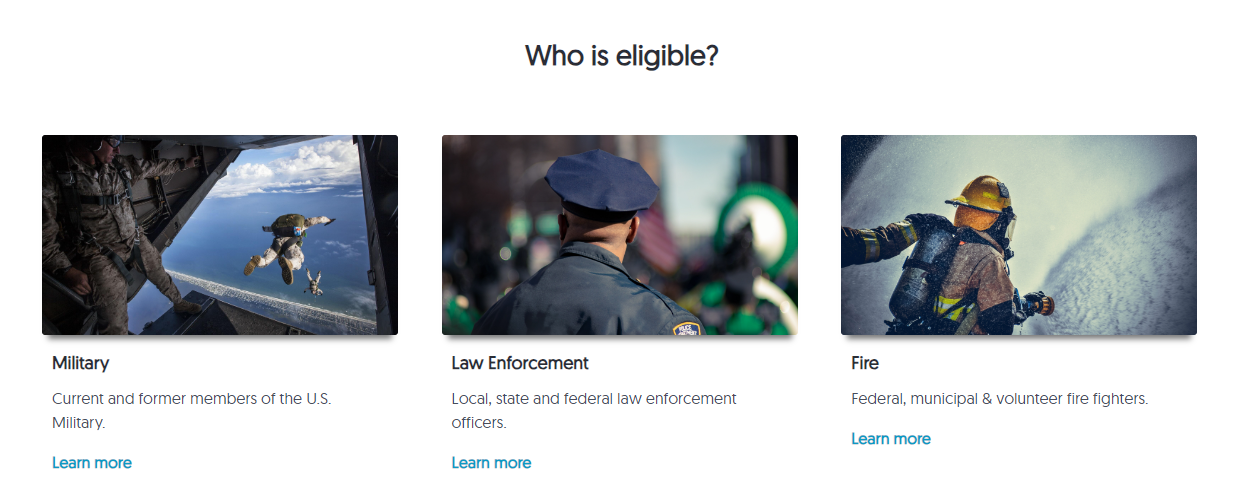1239x492 pixels.
Task: Follow Learn more under Law Enforcement
Action: (x=491, y=463)
